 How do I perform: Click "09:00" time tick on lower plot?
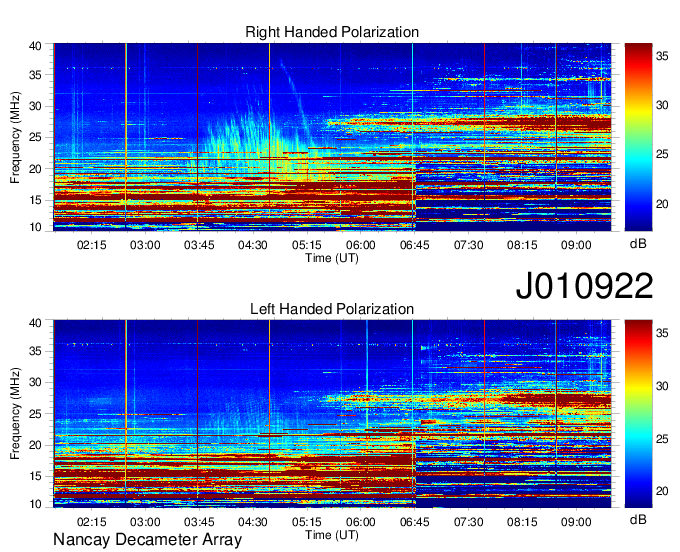[576, 522]
